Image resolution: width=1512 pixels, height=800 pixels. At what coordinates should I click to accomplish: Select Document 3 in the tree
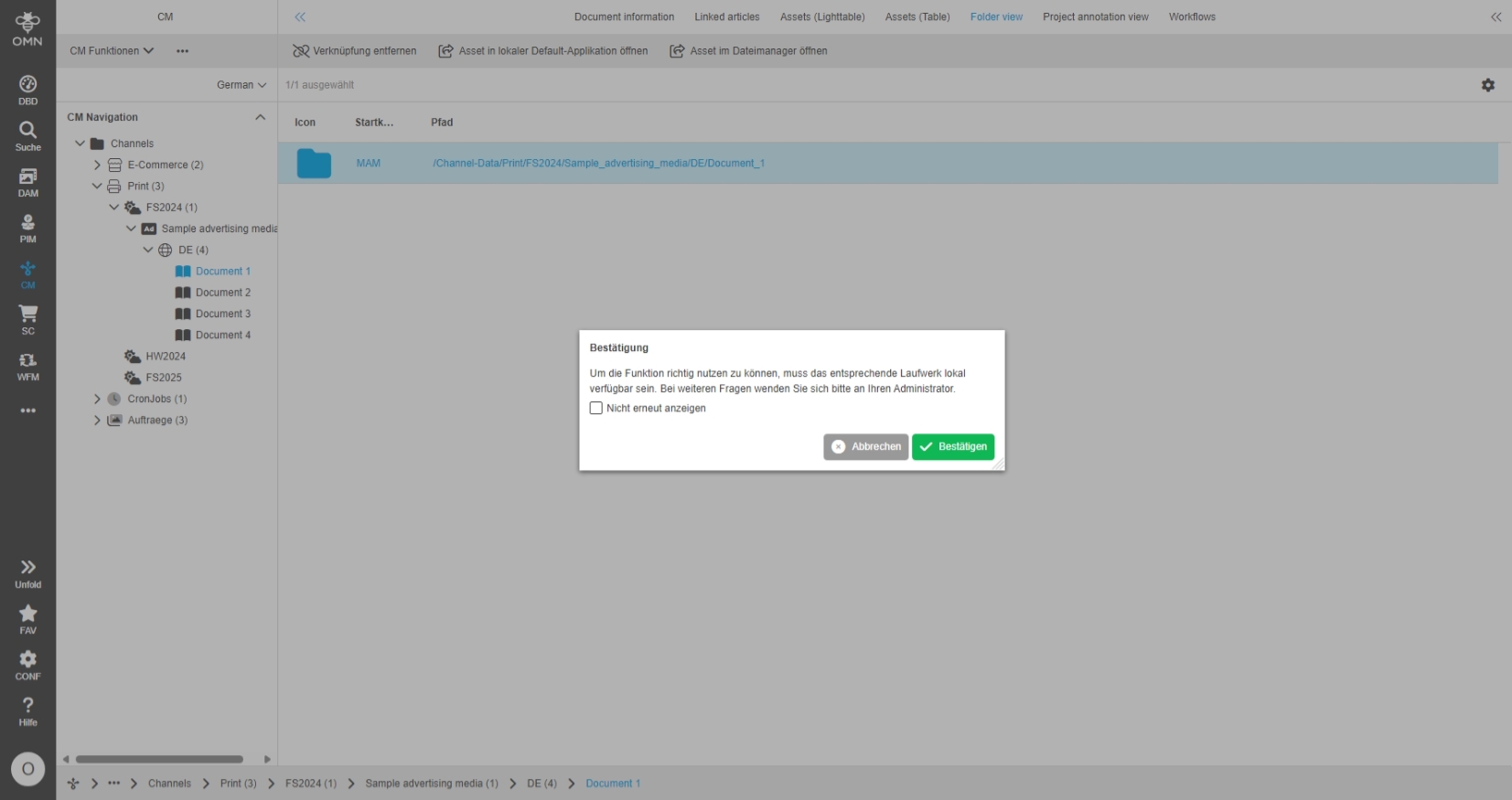[222, 315]
